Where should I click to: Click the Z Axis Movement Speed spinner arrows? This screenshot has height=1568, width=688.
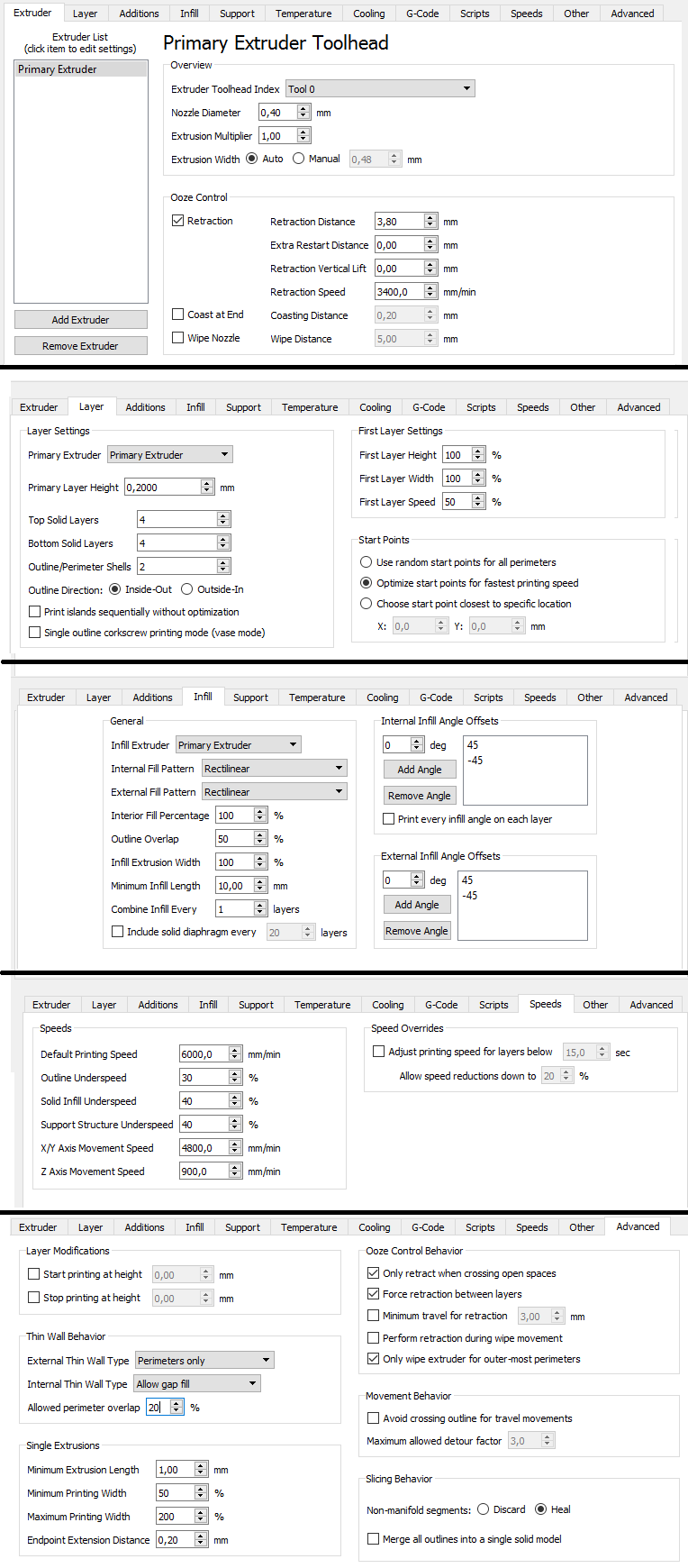tap(235, 1171)
